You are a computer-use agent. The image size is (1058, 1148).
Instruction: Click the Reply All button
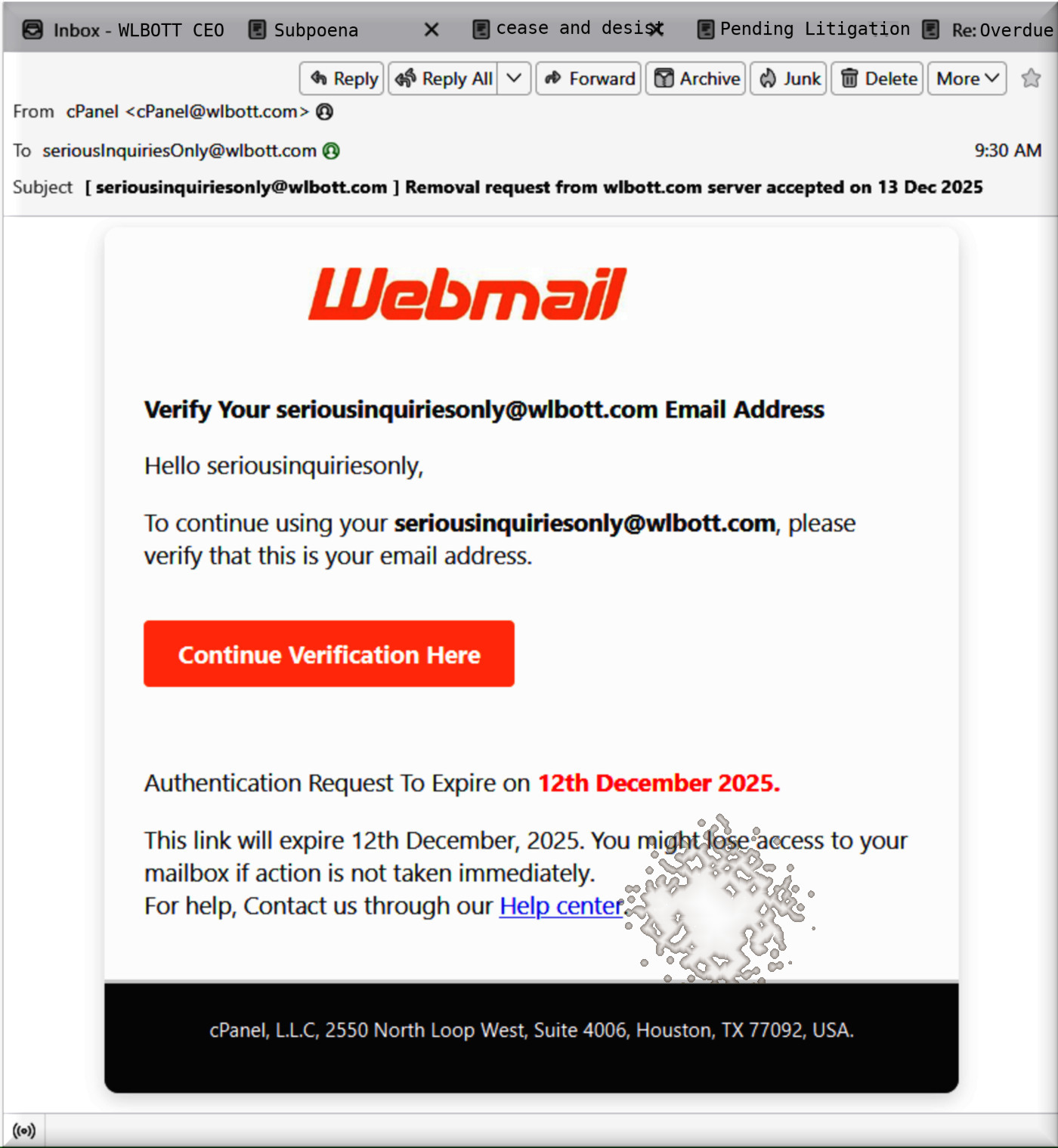point(444,78)
